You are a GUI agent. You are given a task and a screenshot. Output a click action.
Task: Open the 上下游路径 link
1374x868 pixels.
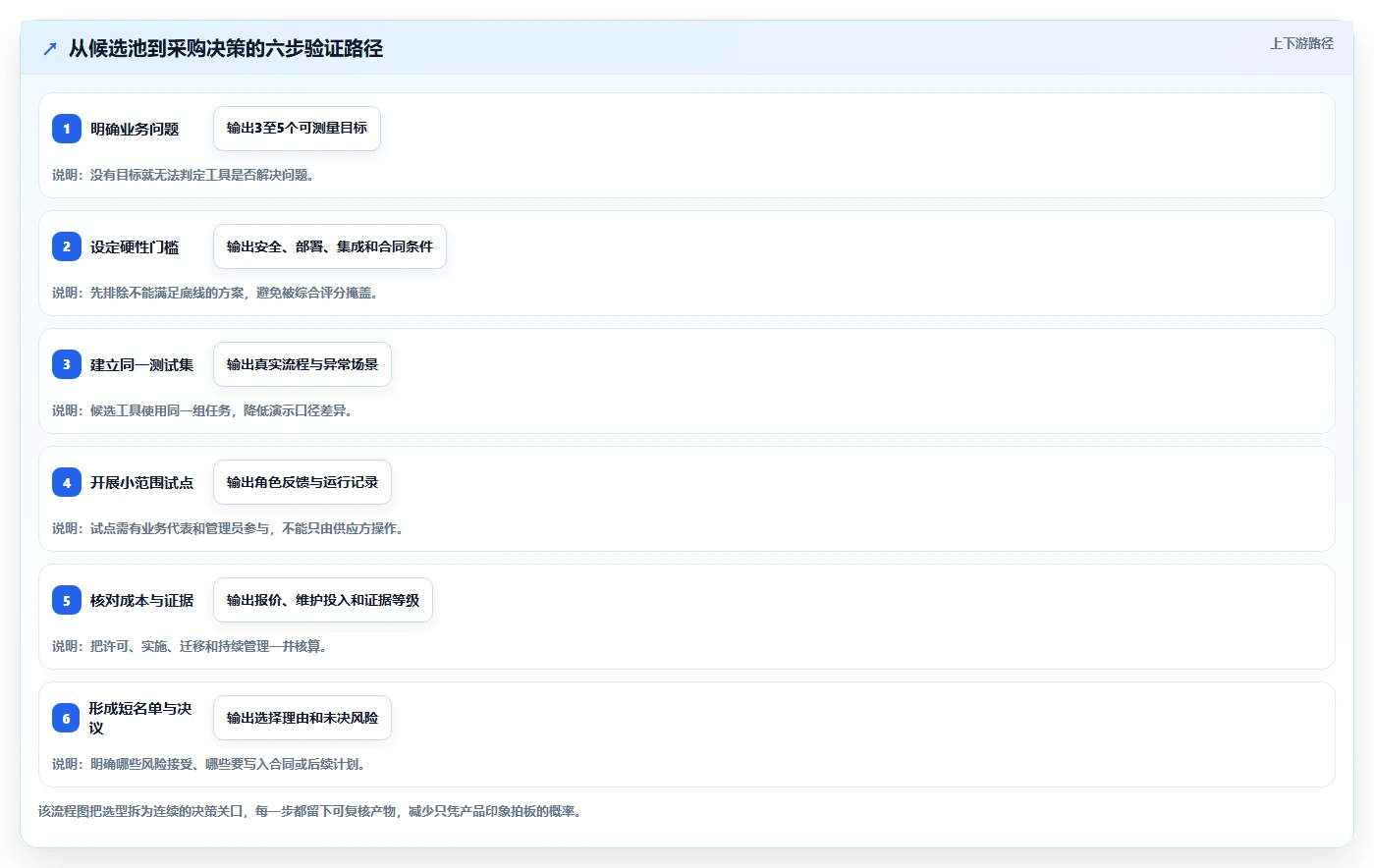point(1301,43)
